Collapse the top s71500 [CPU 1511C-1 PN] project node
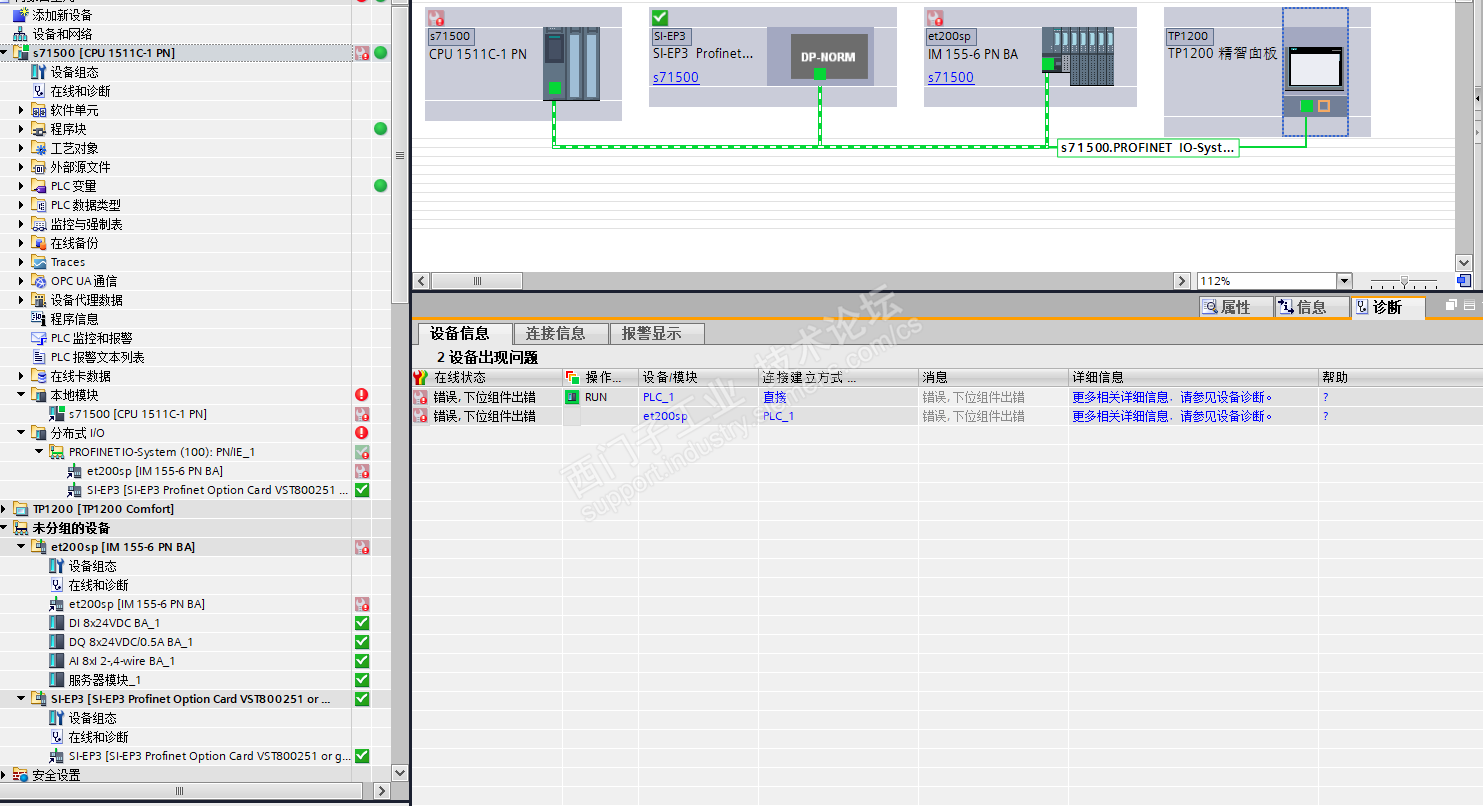Screen dimensions: 1483x806 coord(5,53)
